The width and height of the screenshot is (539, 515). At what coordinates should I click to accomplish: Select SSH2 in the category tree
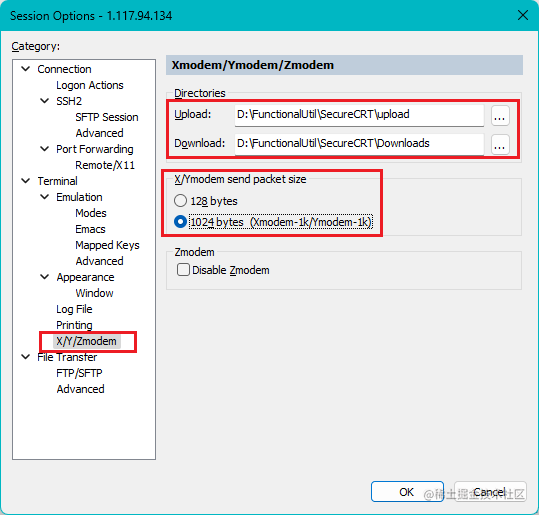(69, 101)
